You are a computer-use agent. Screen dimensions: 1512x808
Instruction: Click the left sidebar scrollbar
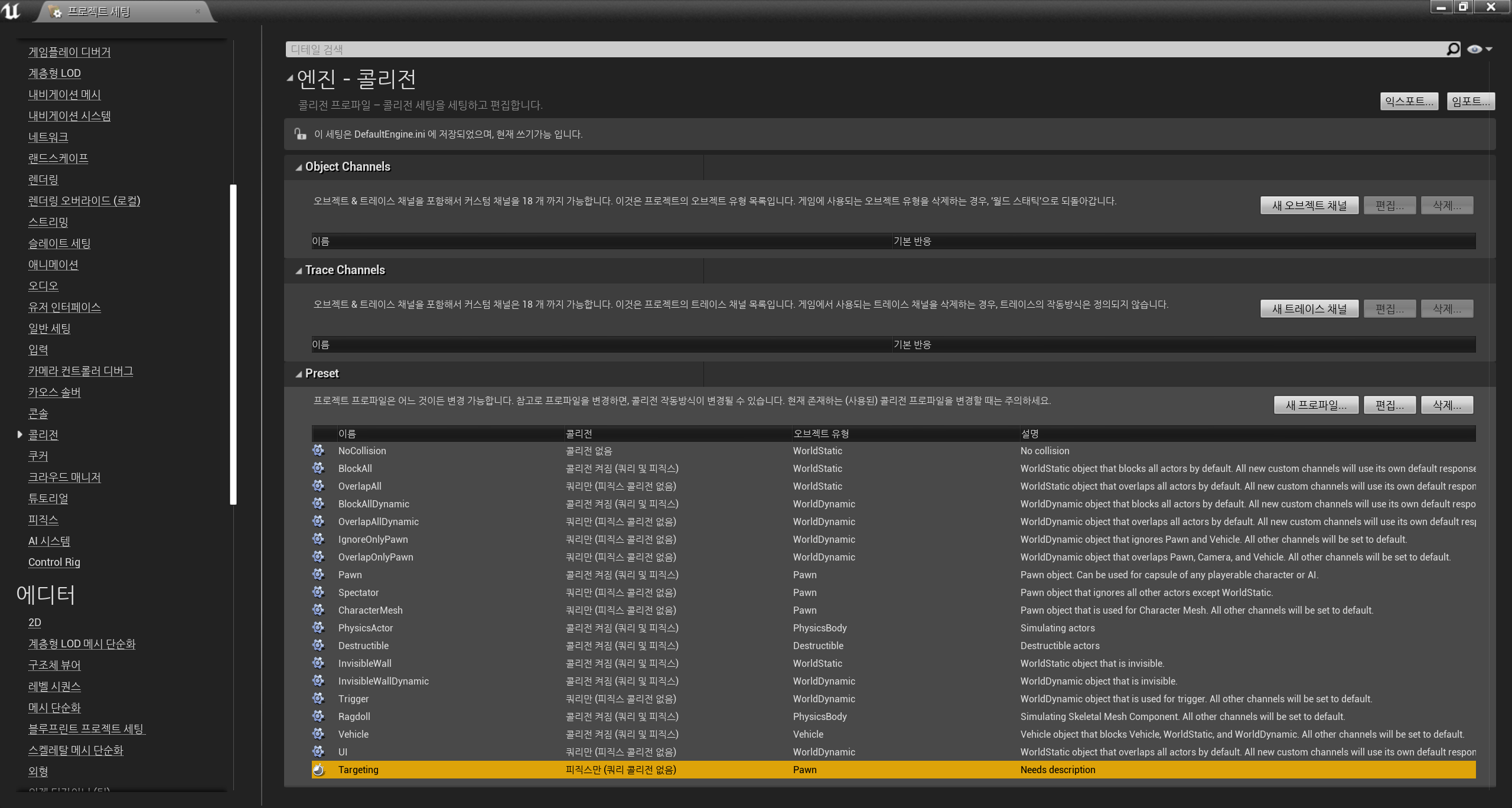point(233,344)
